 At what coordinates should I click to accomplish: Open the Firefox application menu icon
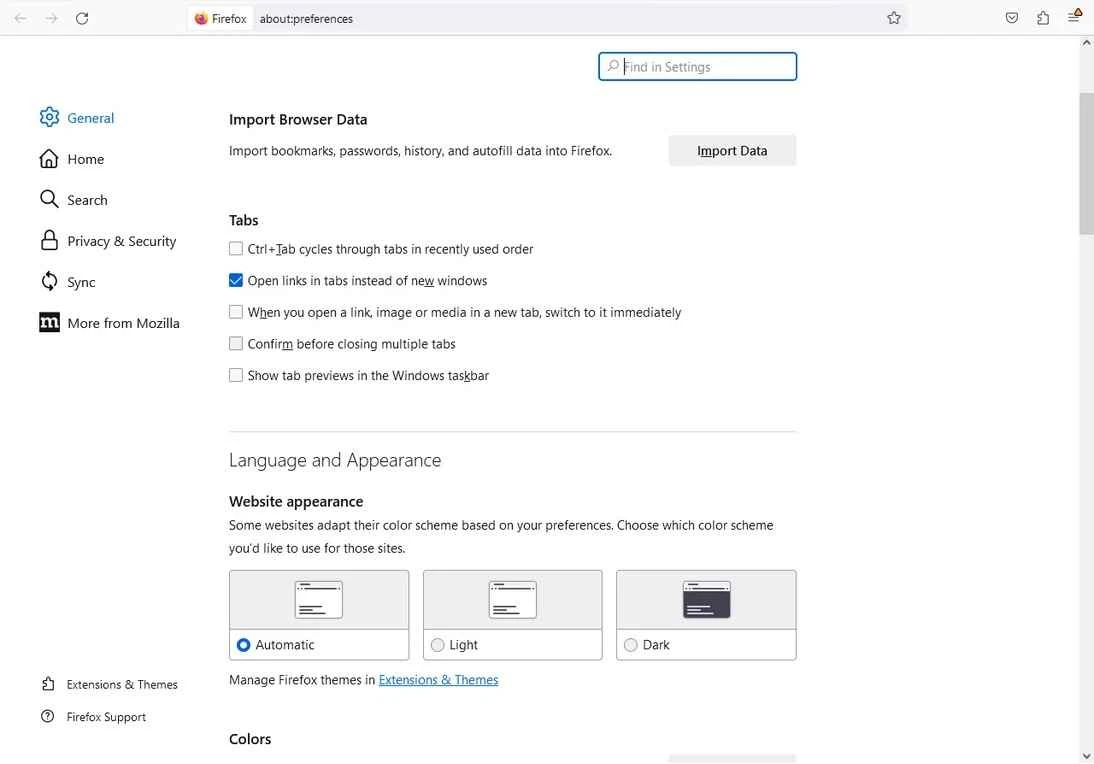point(1074,17)
